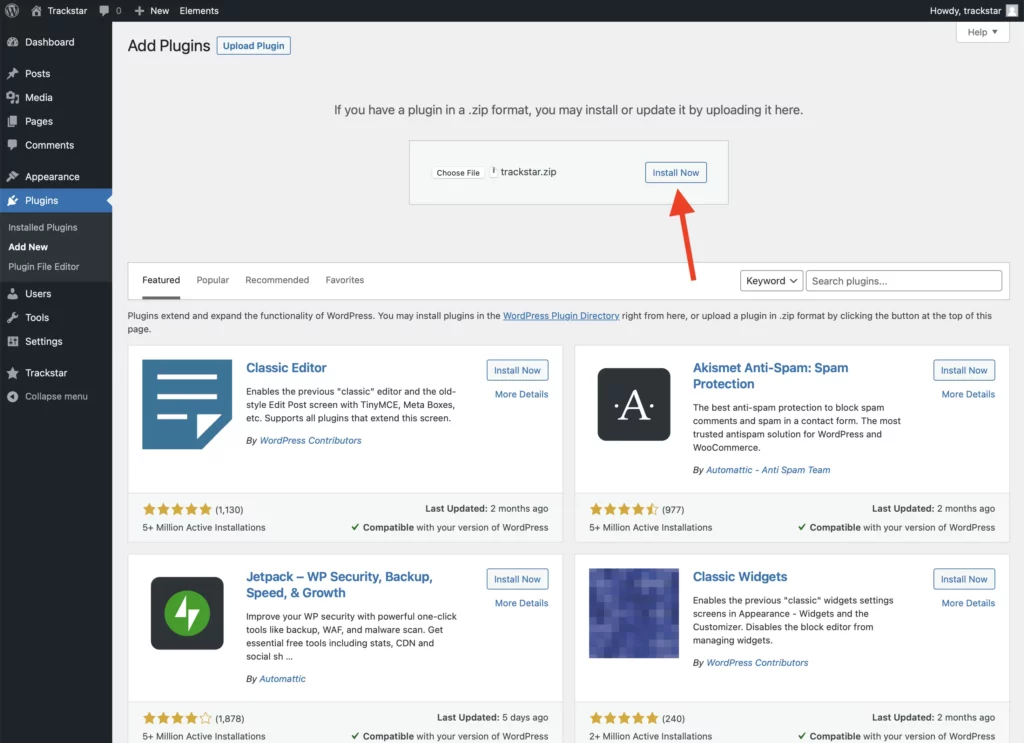Click the Pages icon in sidebar
Viewport: 1024px width, 743px height.
pos(12,121)
